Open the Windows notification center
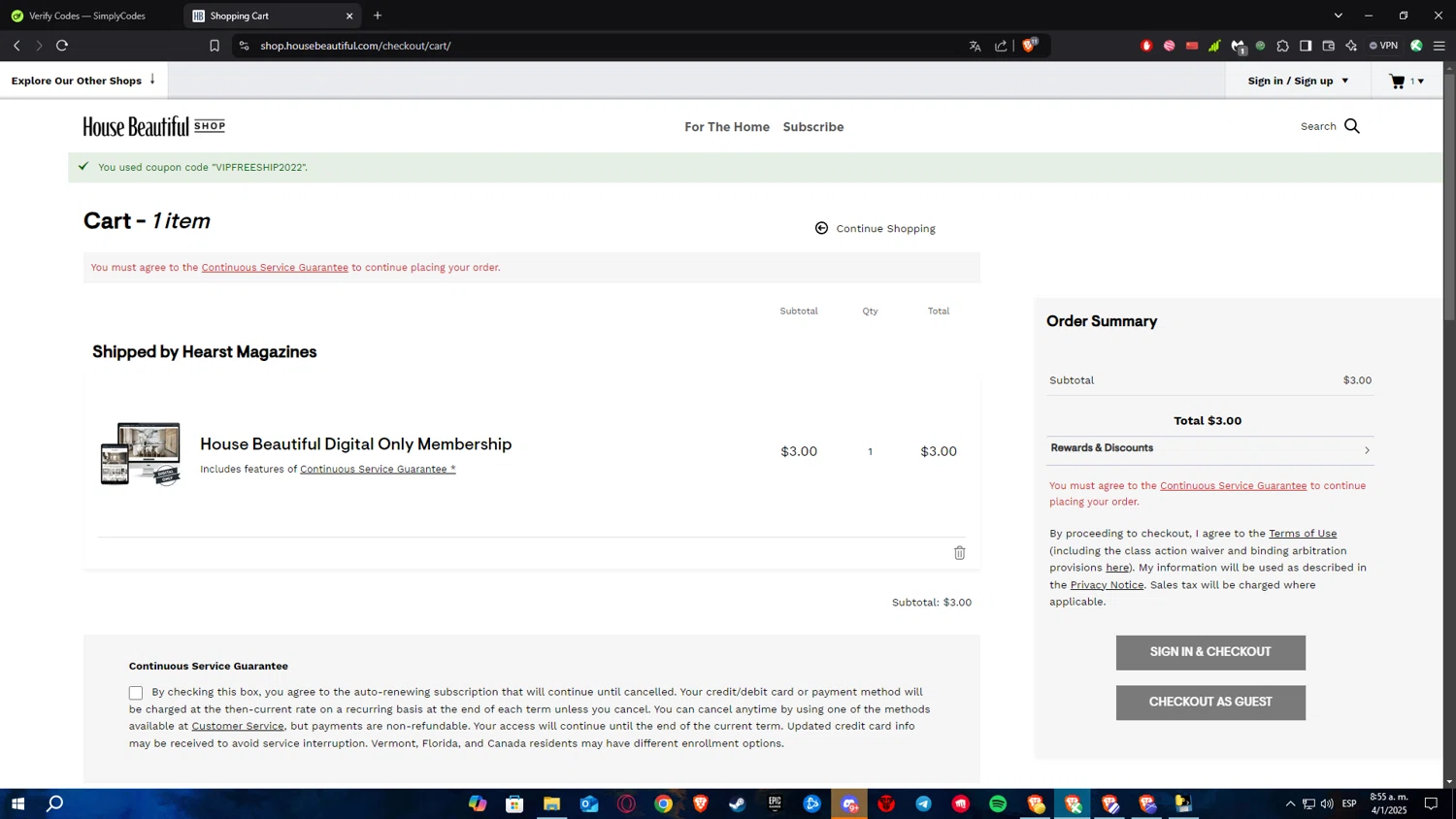This screenshot has width=1456, height=819. 1431,803
